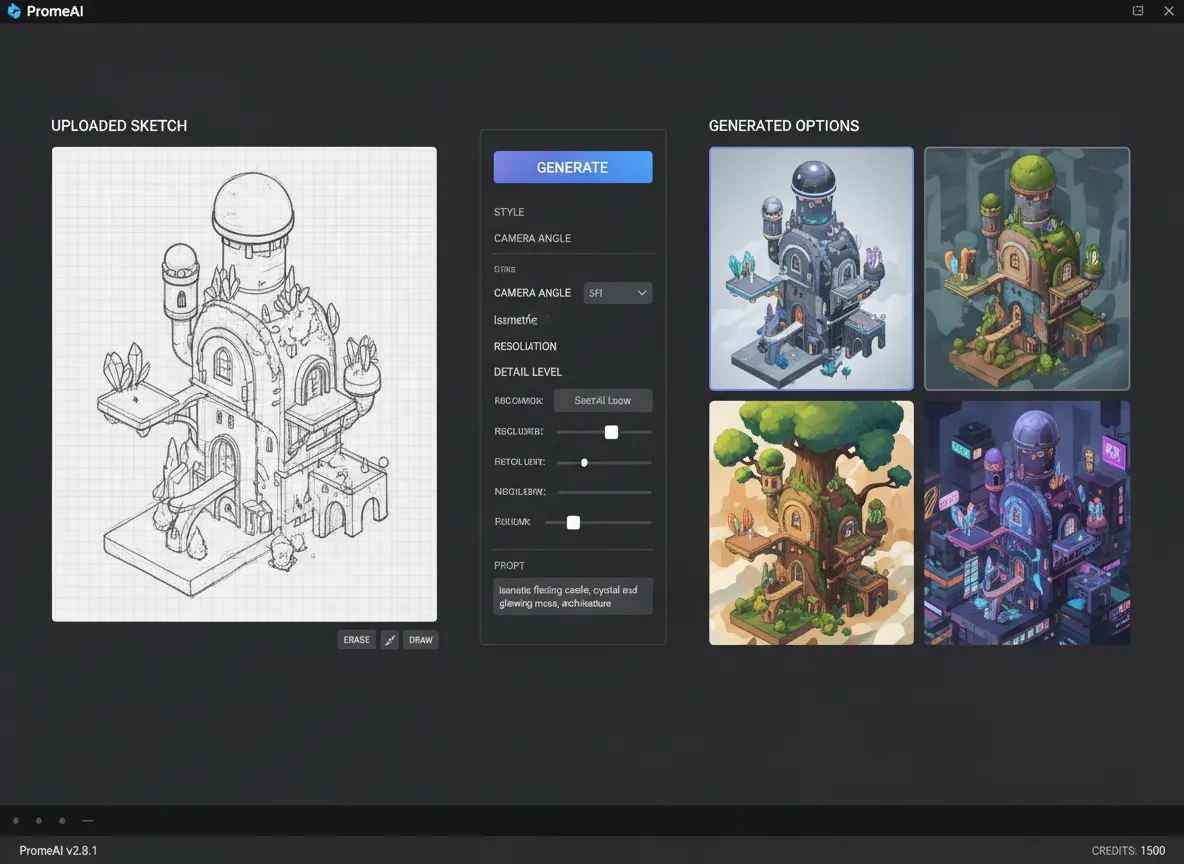This screenshot has width=1184, height=864.
Task: Switch to DRAW mode under the sketch
Action: click(x=421, y=640)
